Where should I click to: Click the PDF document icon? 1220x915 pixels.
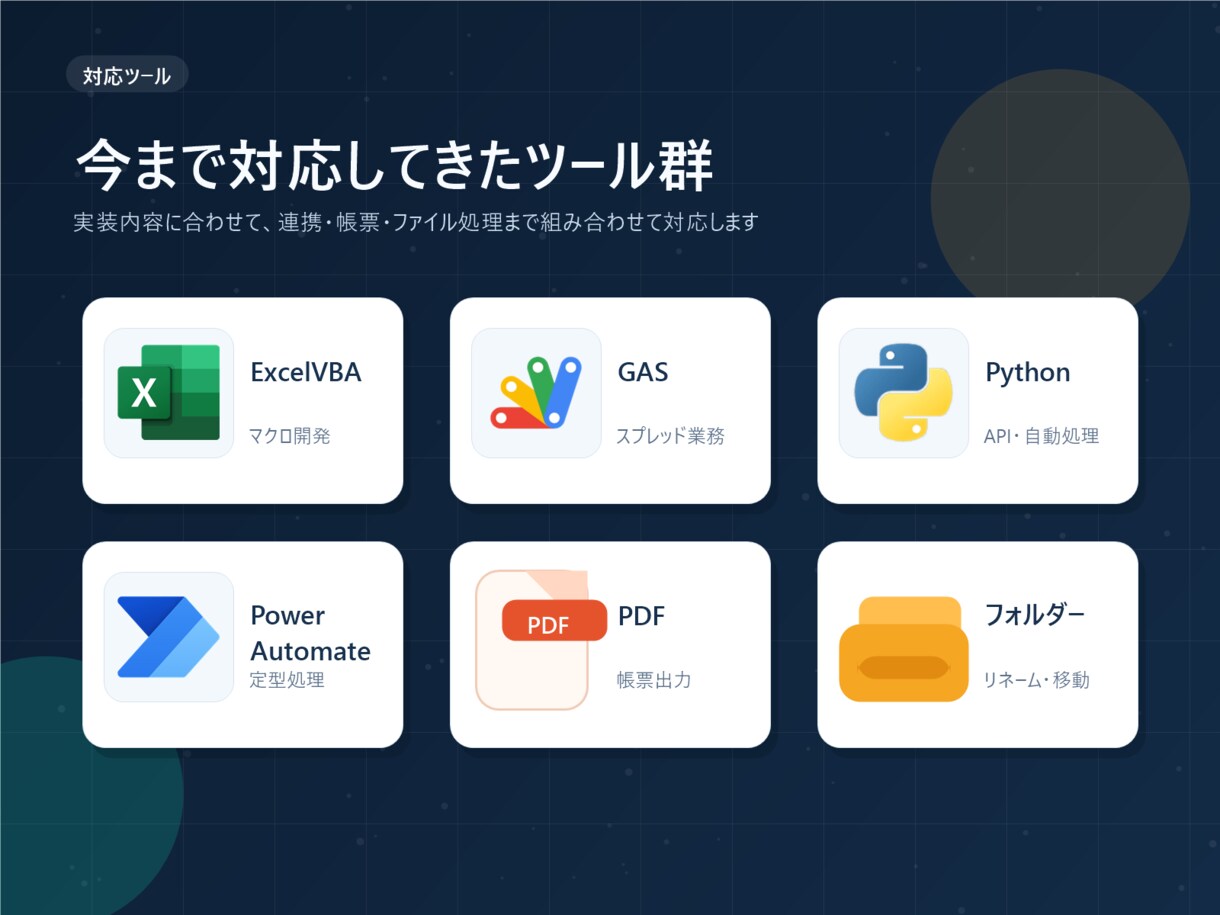click(541, 640)
